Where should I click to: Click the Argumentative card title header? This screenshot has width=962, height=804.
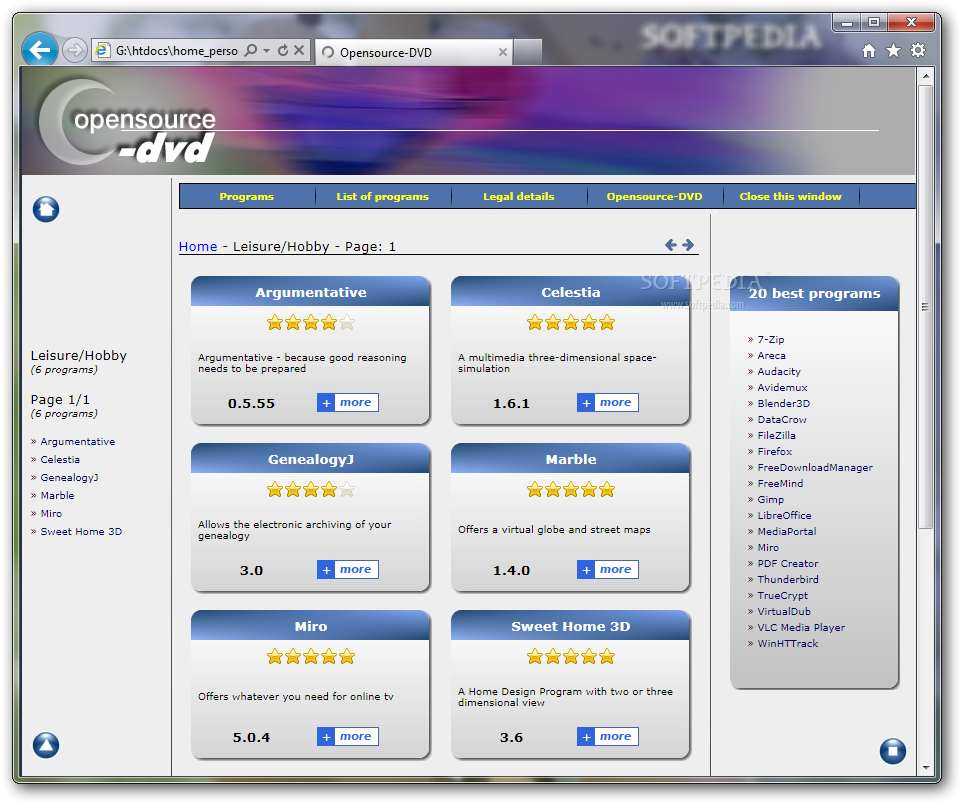pyautogui.click(x=310, y=292)
